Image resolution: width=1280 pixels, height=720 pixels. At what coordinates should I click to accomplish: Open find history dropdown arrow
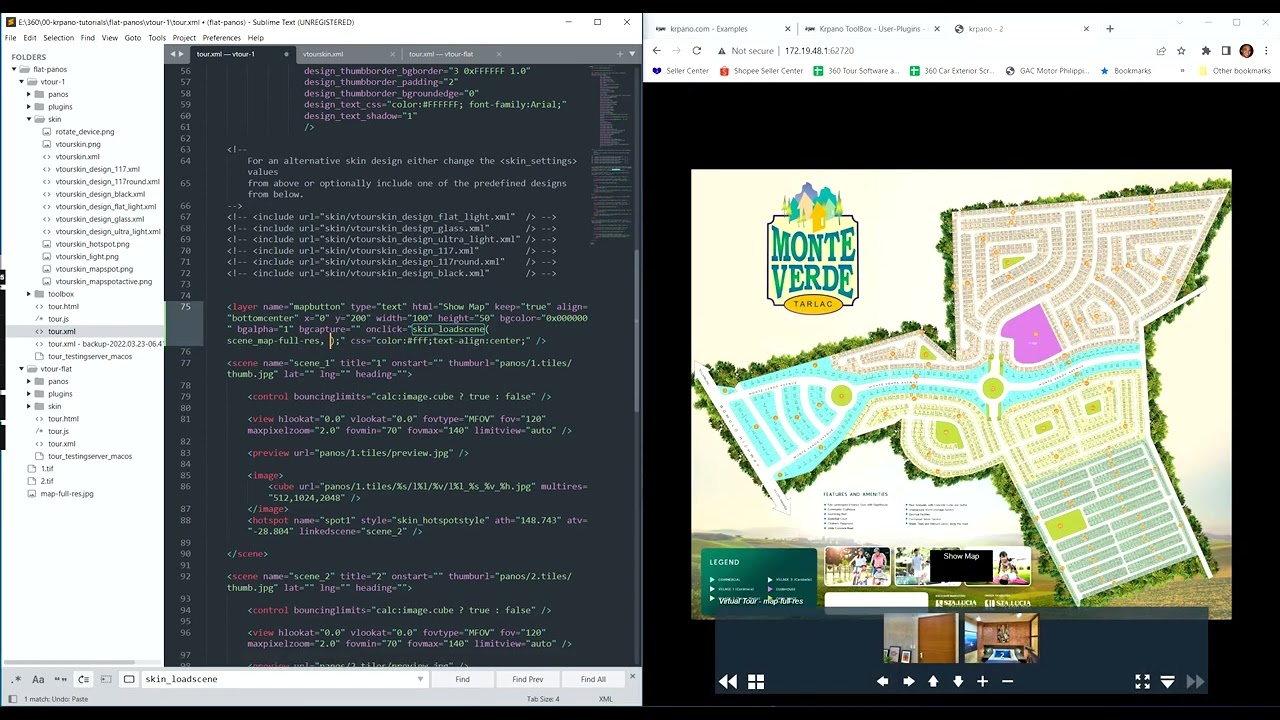pyautogui.click(x=420, y=679)
